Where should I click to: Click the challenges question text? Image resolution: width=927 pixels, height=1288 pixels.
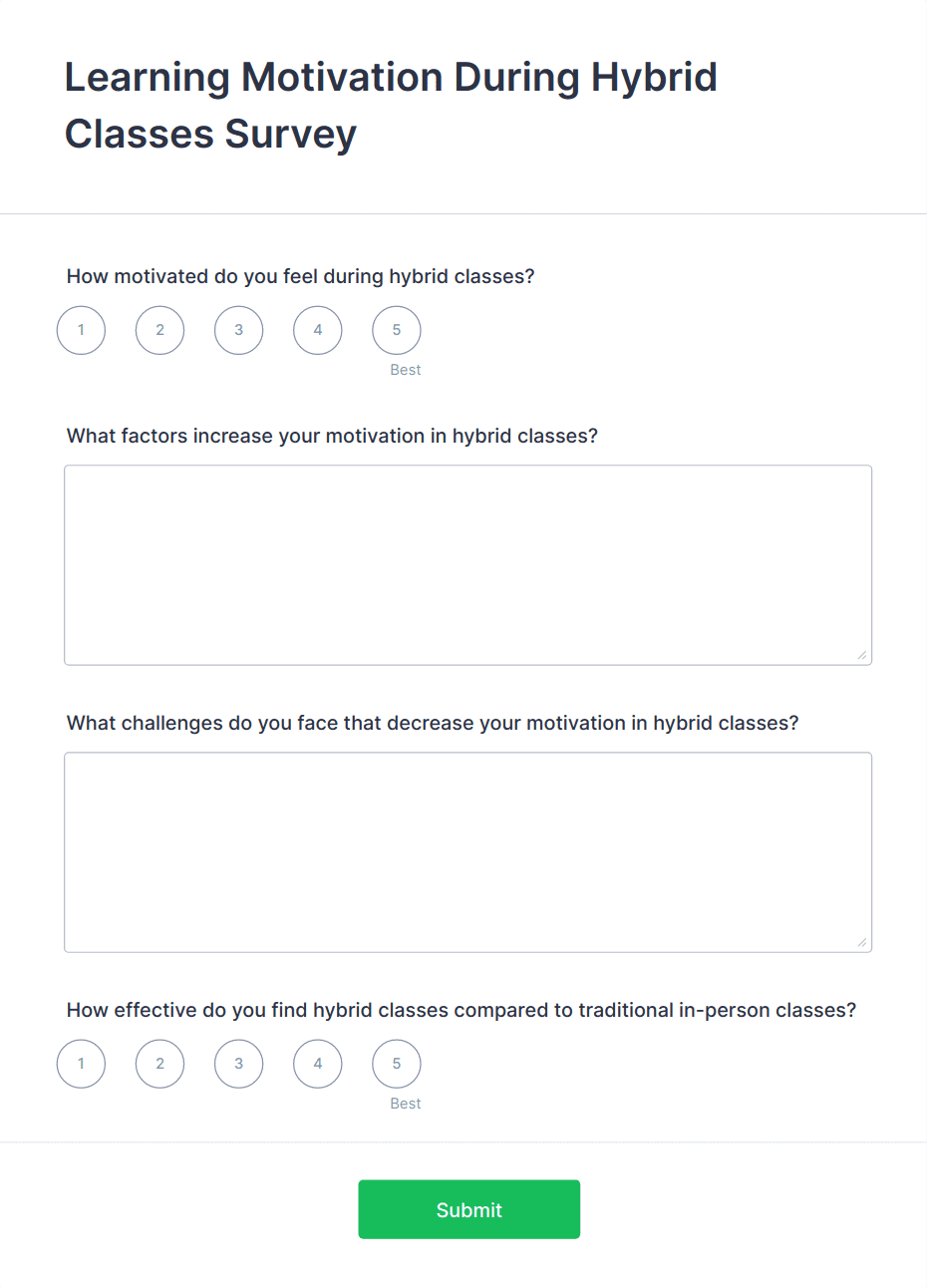tap(432, 723)
